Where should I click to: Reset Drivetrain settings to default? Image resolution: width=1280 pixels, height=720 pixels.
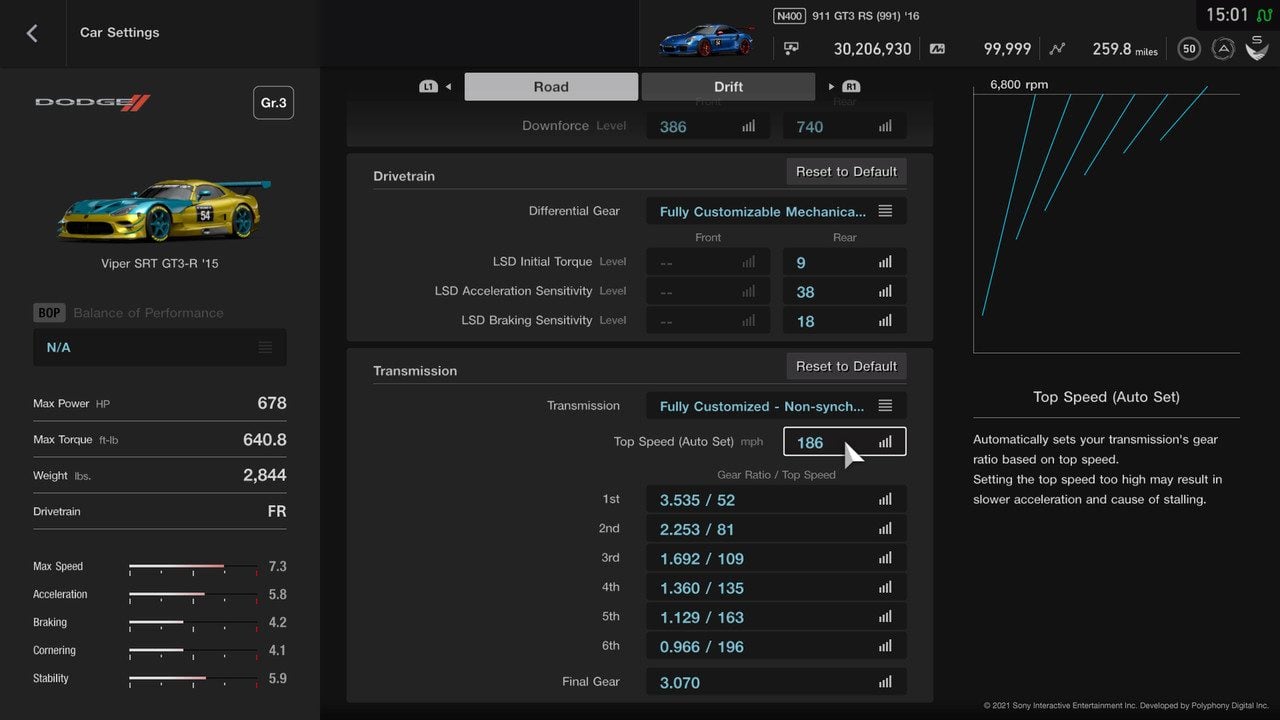pyautogui.click(x=846, y=172)
